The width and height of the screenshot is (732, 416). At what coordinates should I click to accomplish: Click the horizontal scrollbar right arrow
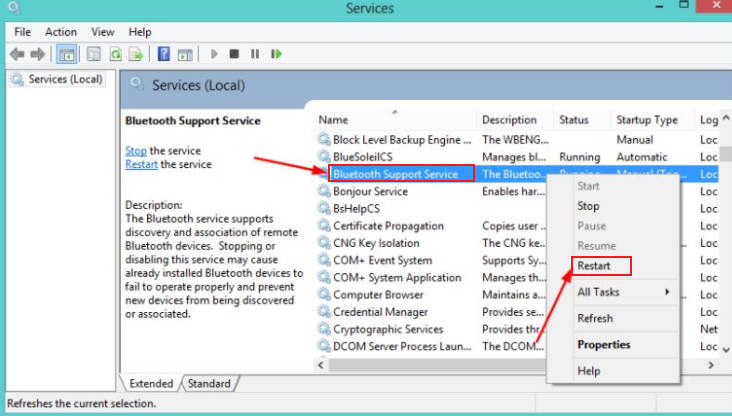[x=711, y=365]
